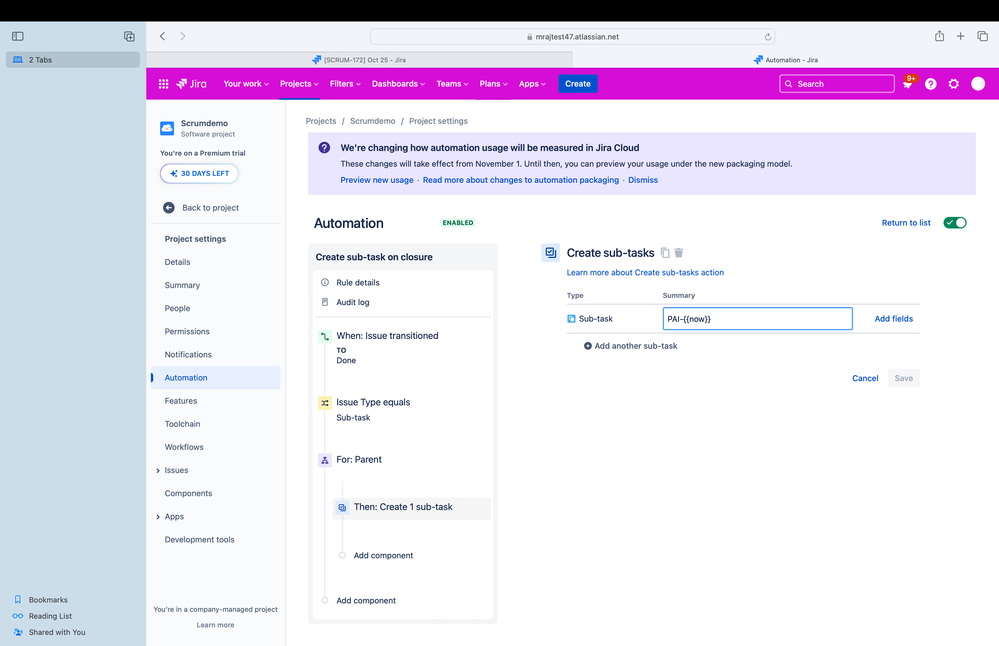The image size is (999, 646).
Task: Click the Create sub-tasks checkbox icon
Action: click(550, 252)
